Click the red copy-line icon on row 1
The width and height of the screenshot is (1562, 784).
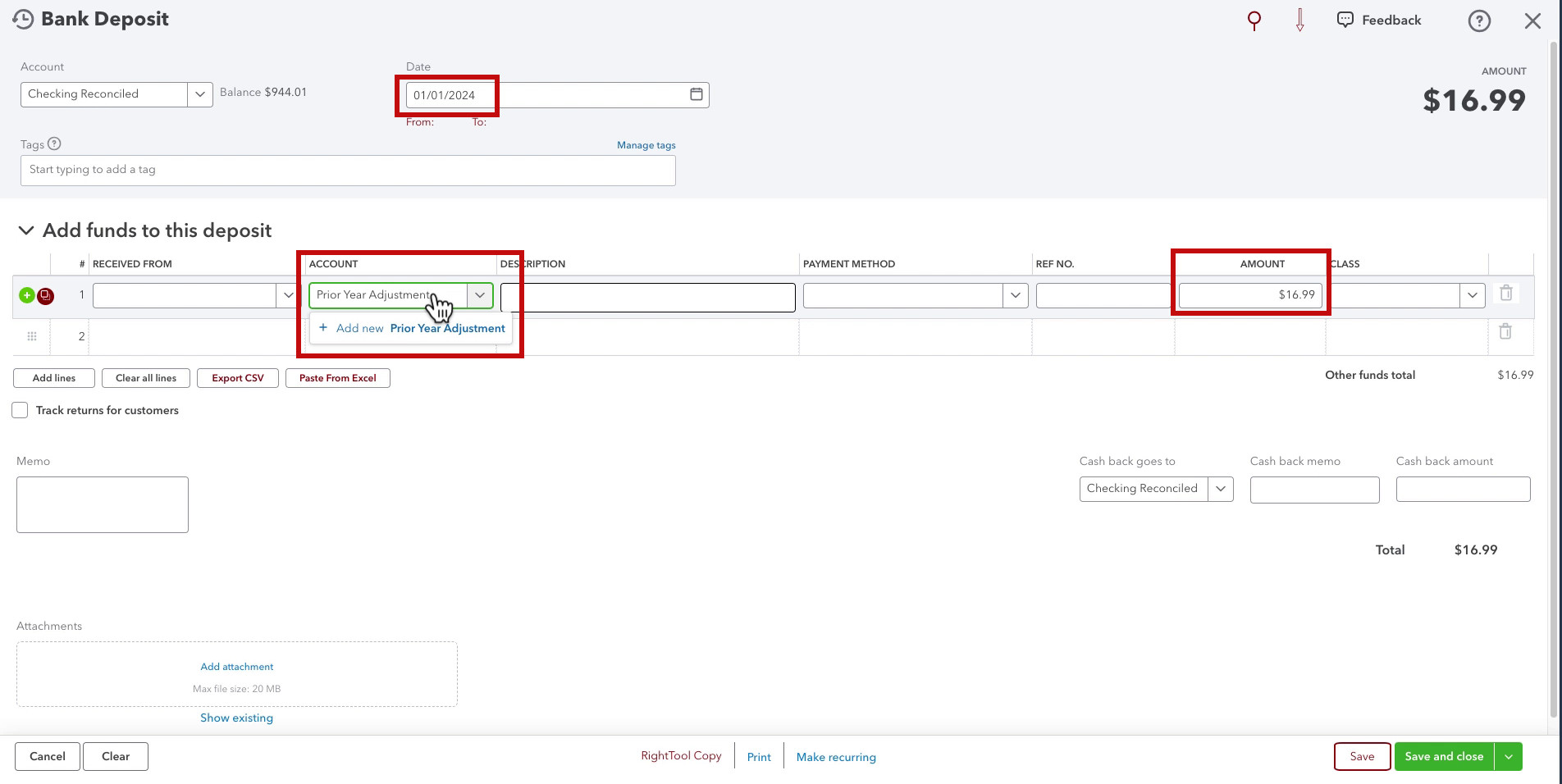46,295
